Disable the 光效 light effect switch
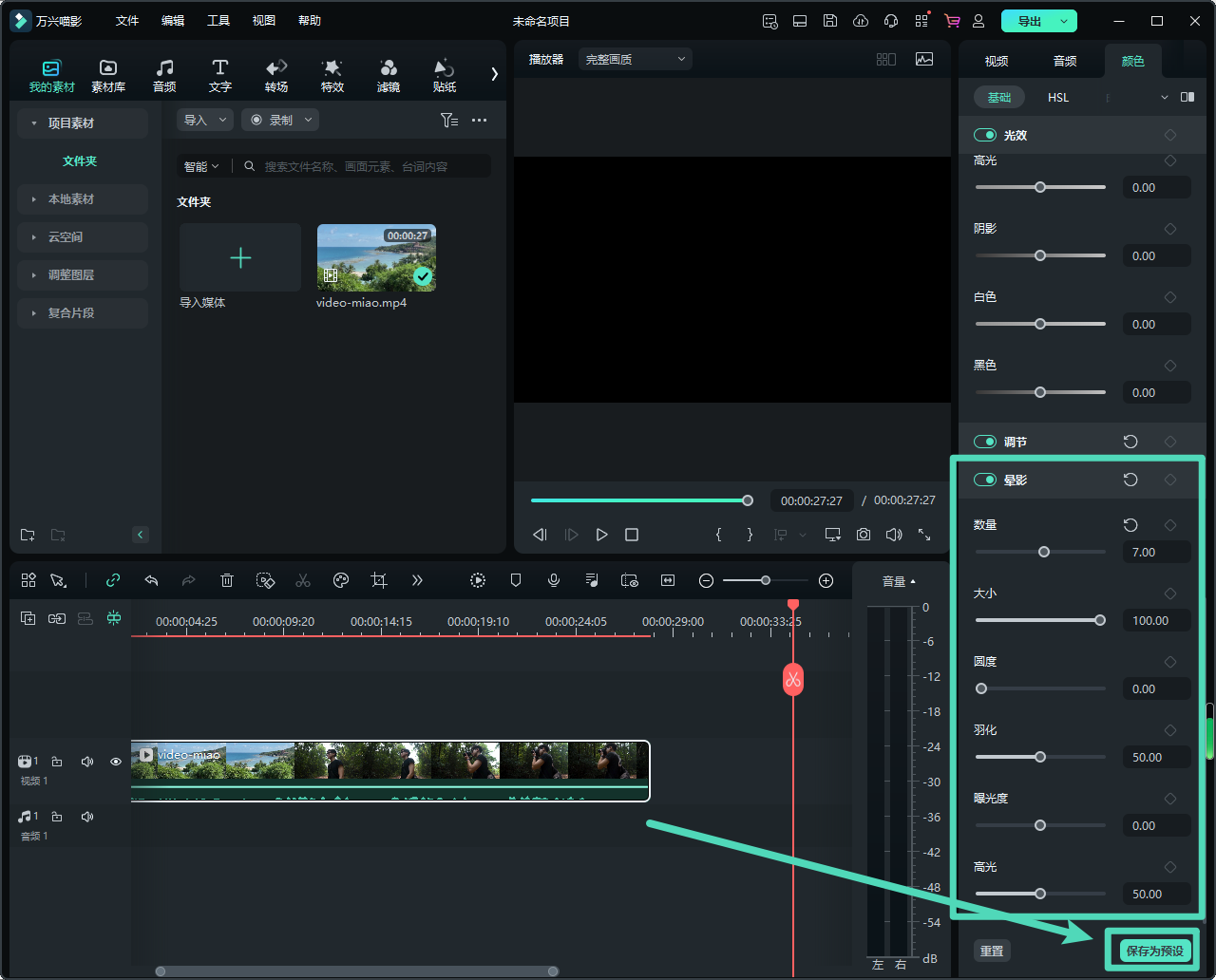Viewport: 1216px width, 980px height. tap(985, 135)
